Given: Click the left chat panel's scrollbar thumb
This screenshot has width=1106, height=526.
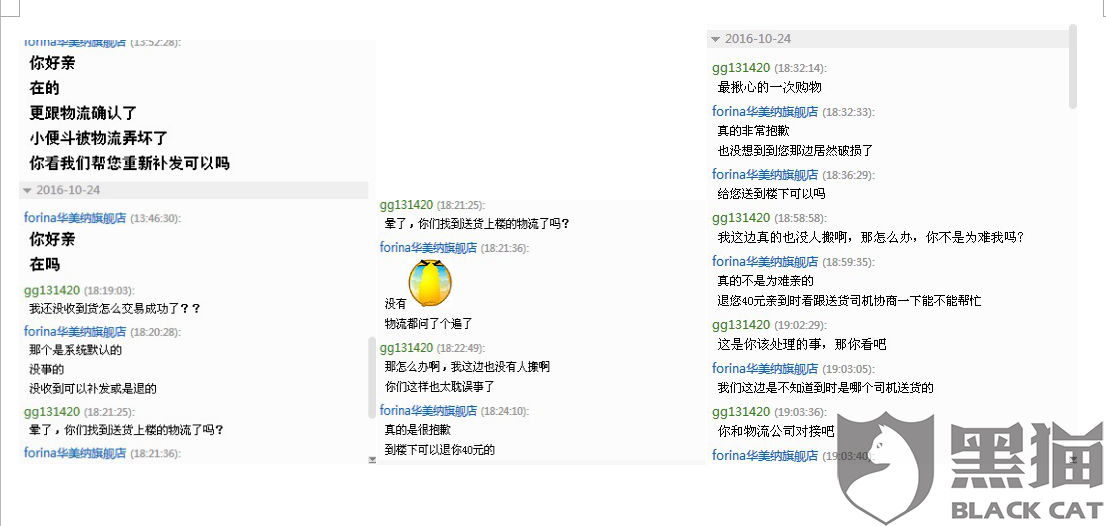Looking at the screenshot, I should click(372, 377).
